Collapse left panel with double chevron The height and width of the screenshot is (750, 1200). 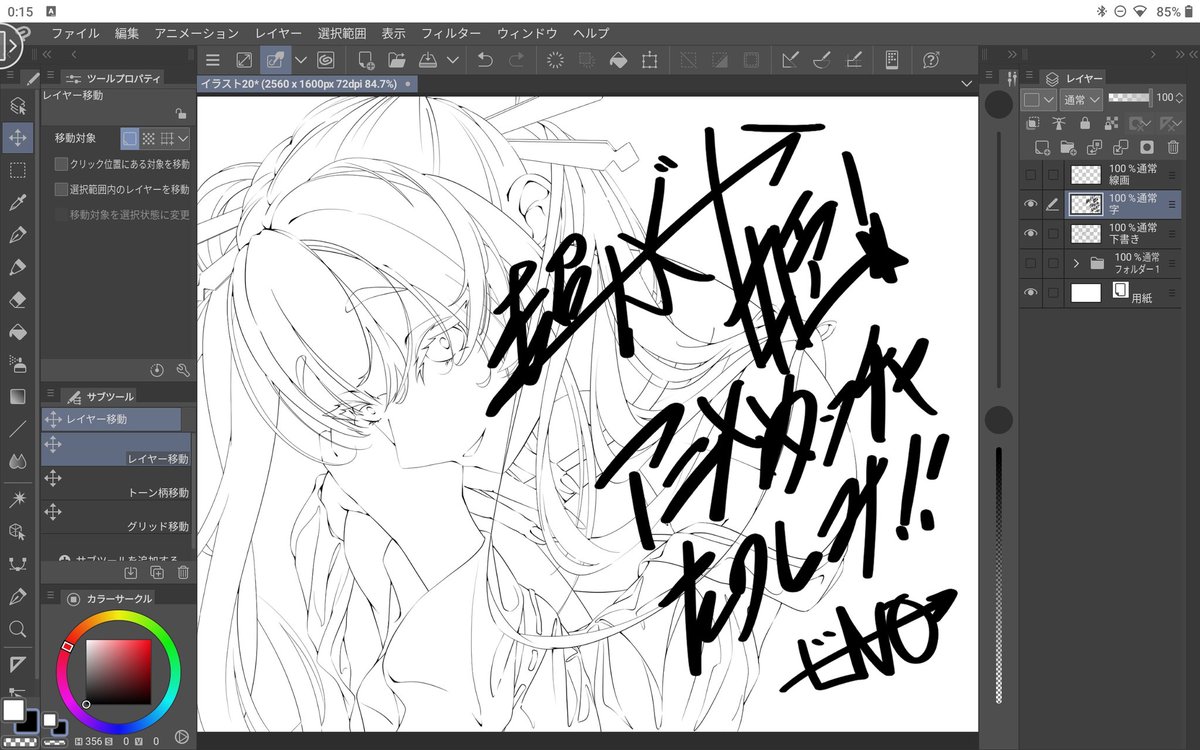(x=47, y=54)
